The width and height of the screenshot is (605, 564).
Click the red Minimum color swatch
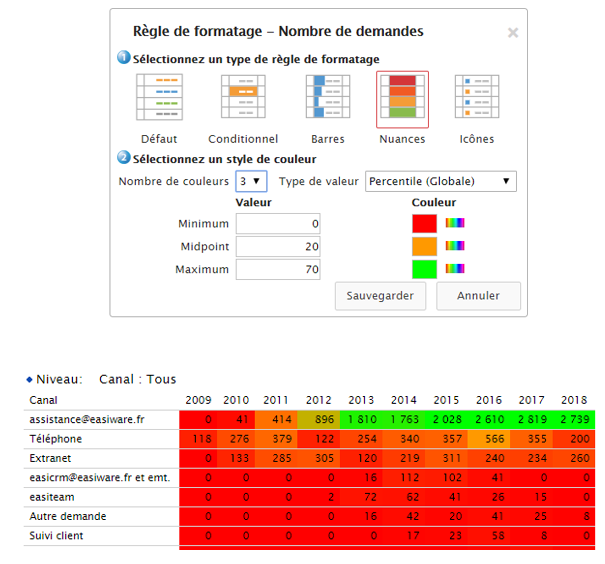click(424, 223)
